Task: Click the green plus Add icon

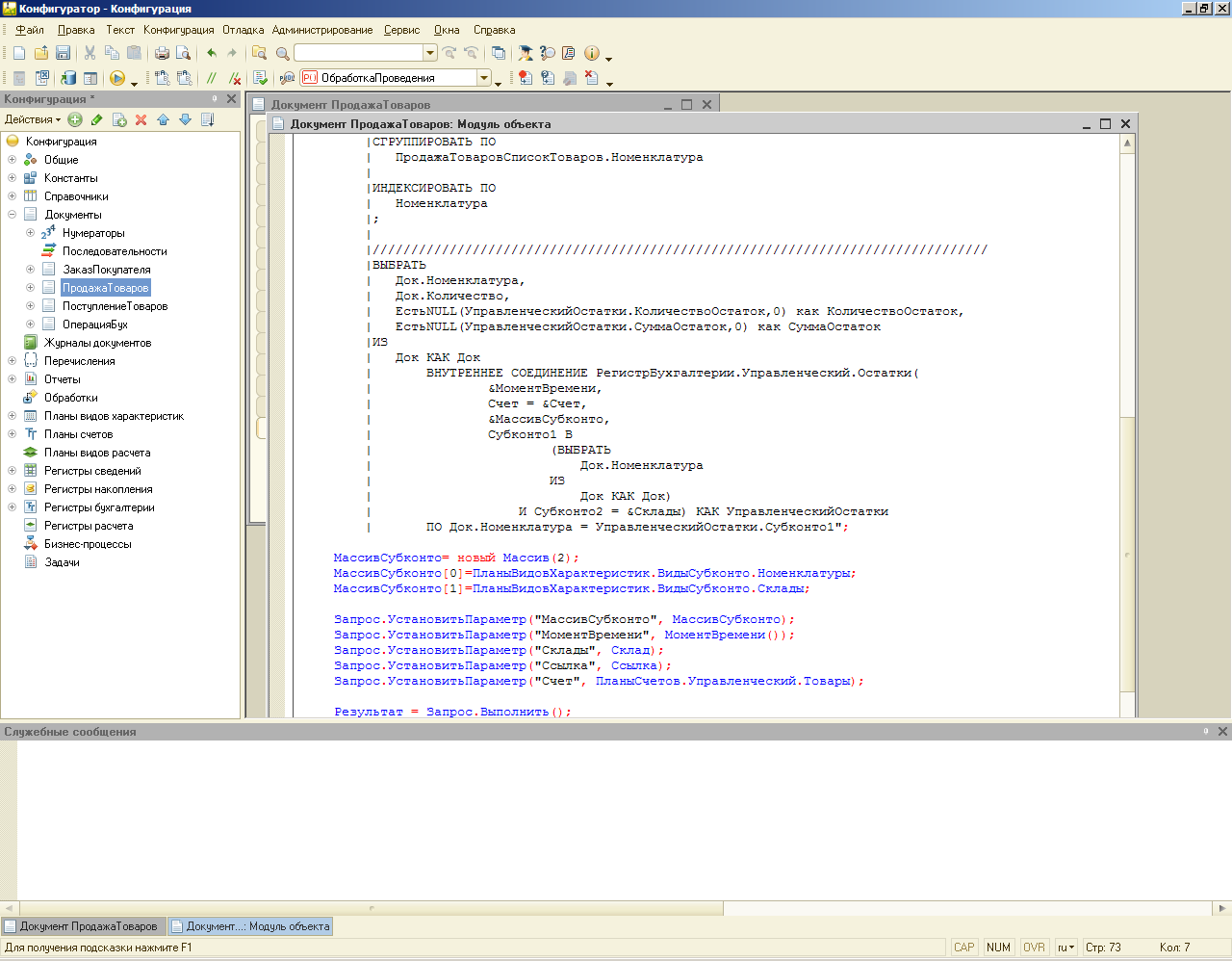Action: click(x=75, y=119)
